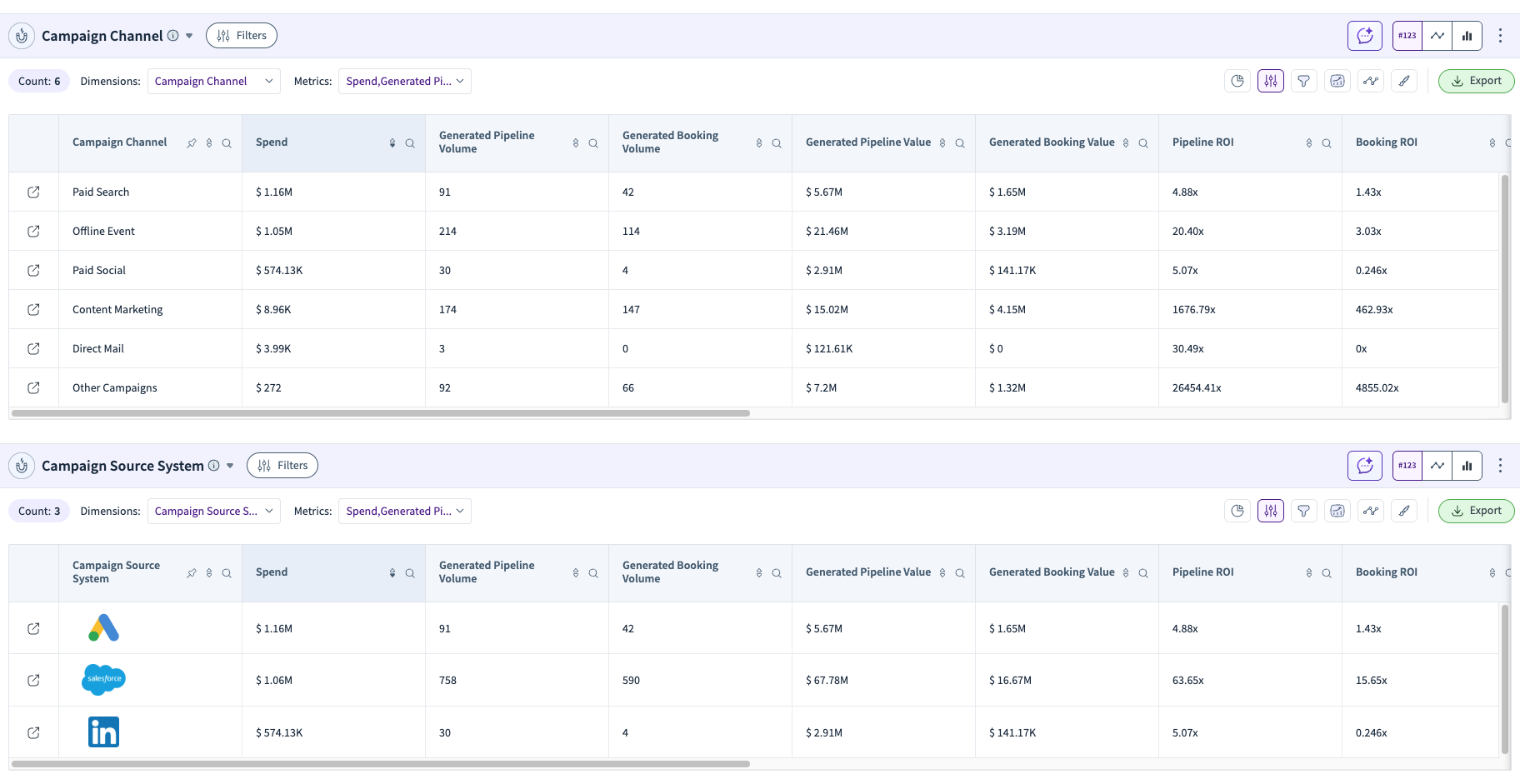The image size is (1520, 784).
Task: Pin the Campaign Source System column
Action: pyautogui.click(x=192, y=573)
